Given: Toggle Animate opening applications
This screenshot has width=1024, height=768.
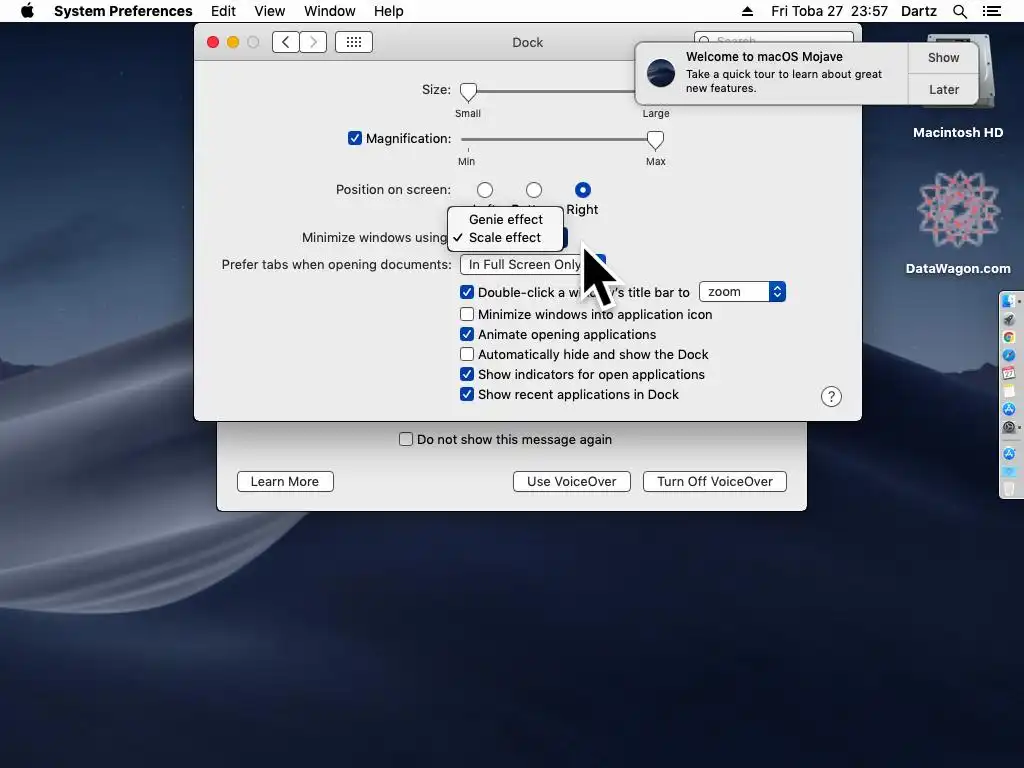Looking at the screenshot, I should pyautogui.click(x=467, y=334).
